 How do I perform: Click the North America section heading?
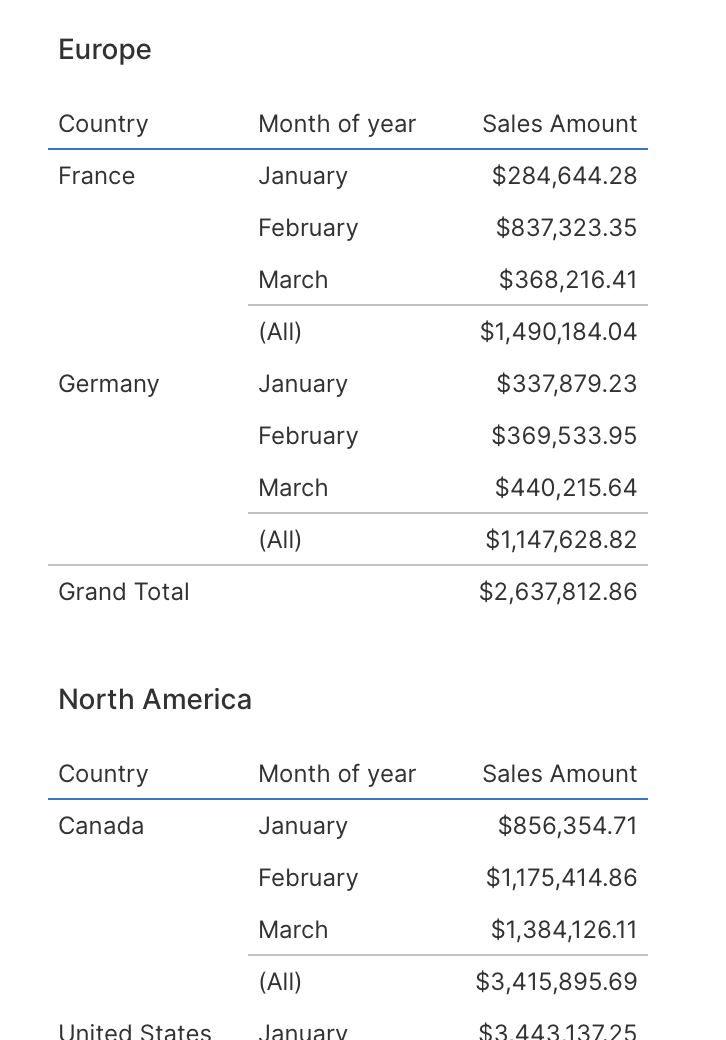(x=155, y=700)
